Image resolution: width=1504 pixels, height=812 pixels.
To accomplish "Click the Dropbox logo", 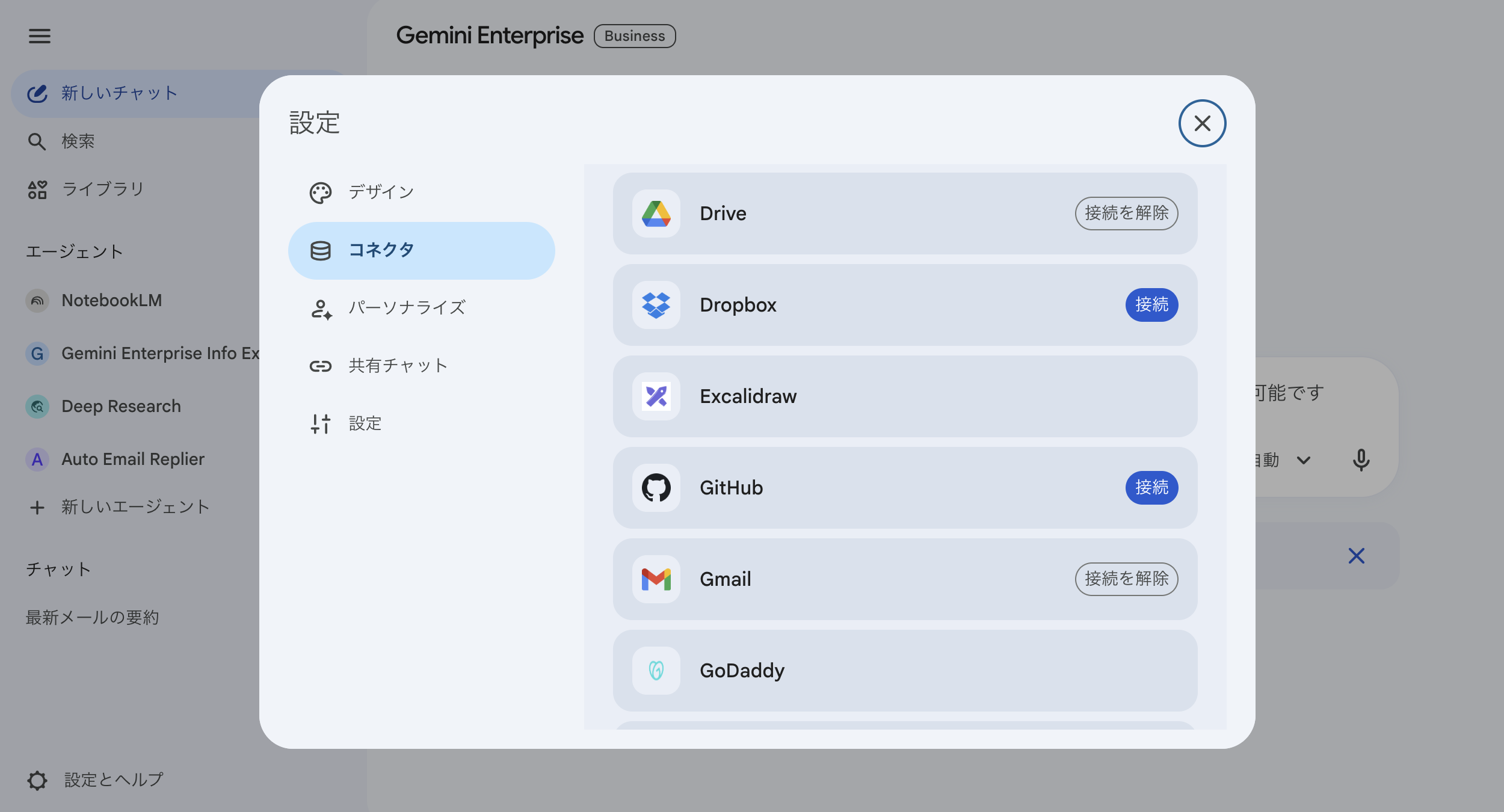I will [656, 305].
